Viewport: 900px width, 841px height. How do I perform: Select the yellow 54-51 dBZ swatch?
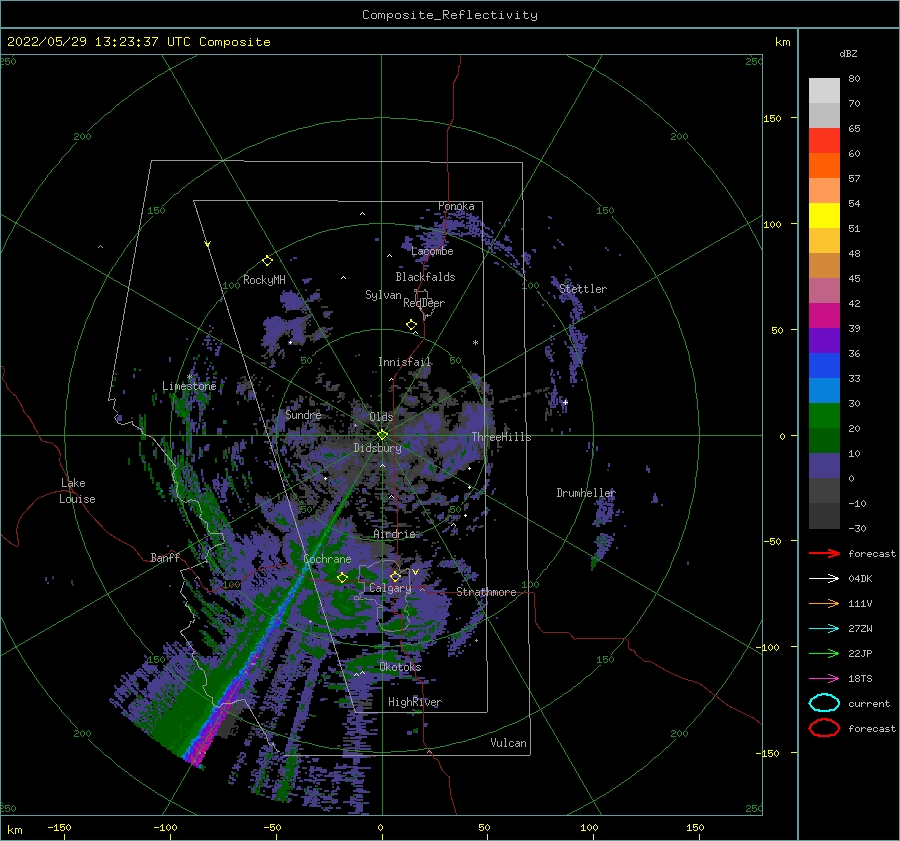click(824, 216)
